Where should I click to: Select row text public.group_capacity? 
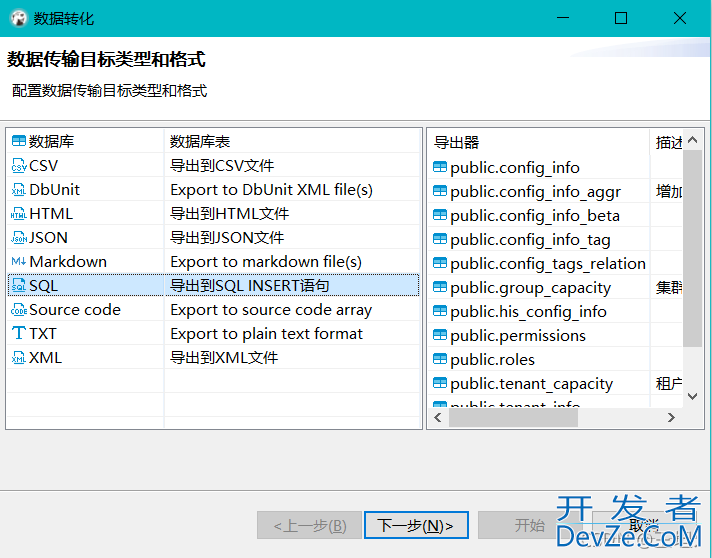pos(530,288)
